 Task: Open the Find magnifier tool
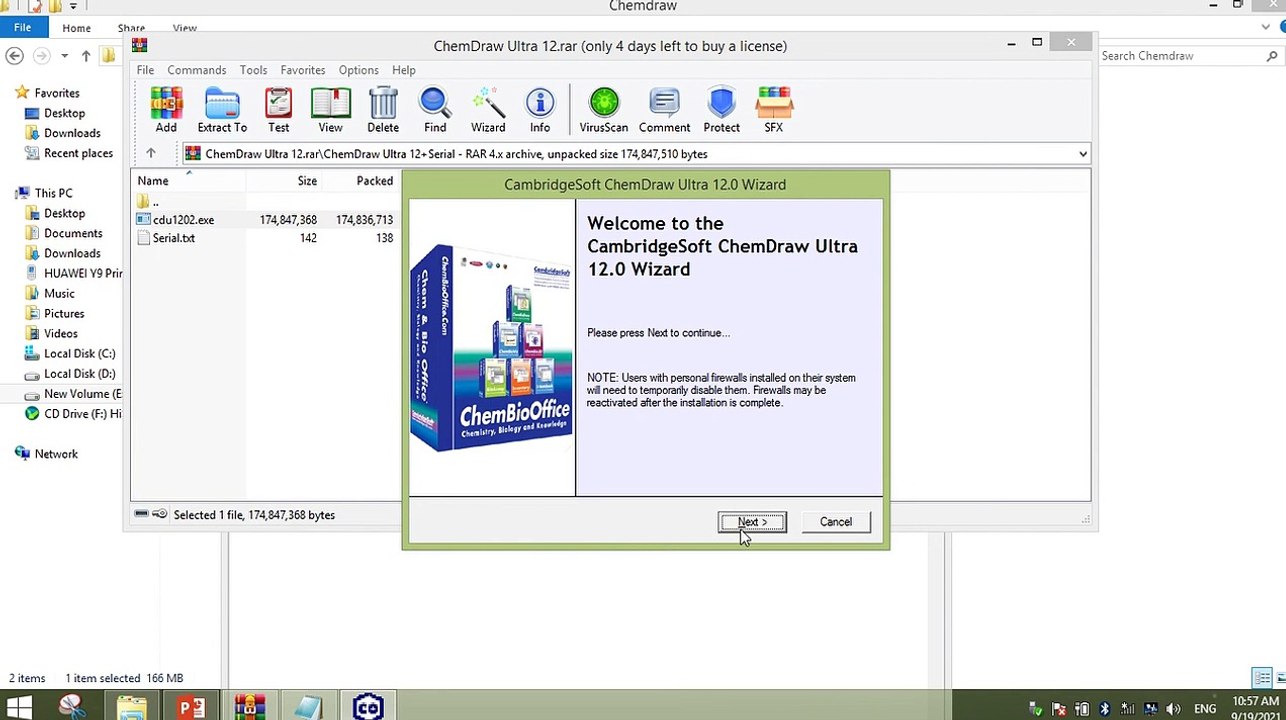point(435,110)
